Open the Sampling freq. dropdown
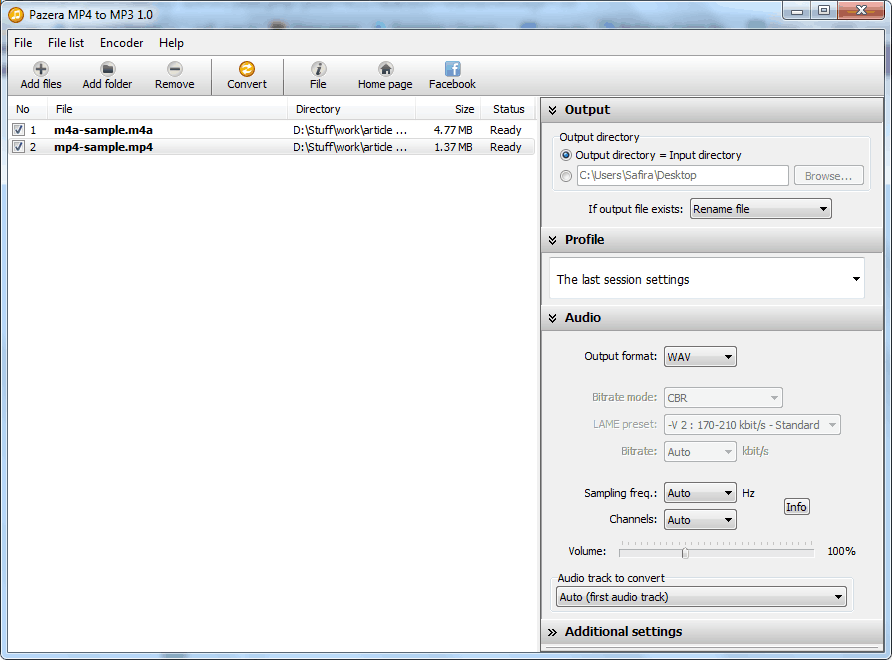The width and height of the screenshot is (892, 660). [700, 493]
